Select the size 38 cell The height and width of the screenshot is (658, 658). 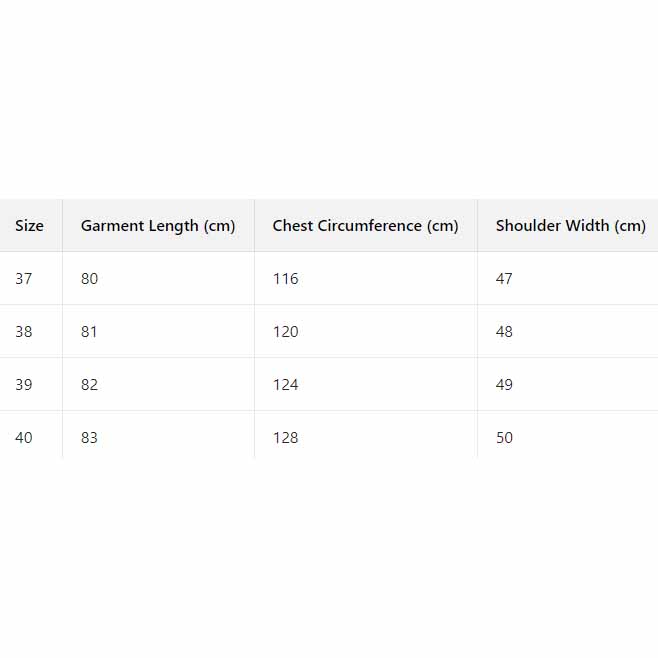[24, 332]
